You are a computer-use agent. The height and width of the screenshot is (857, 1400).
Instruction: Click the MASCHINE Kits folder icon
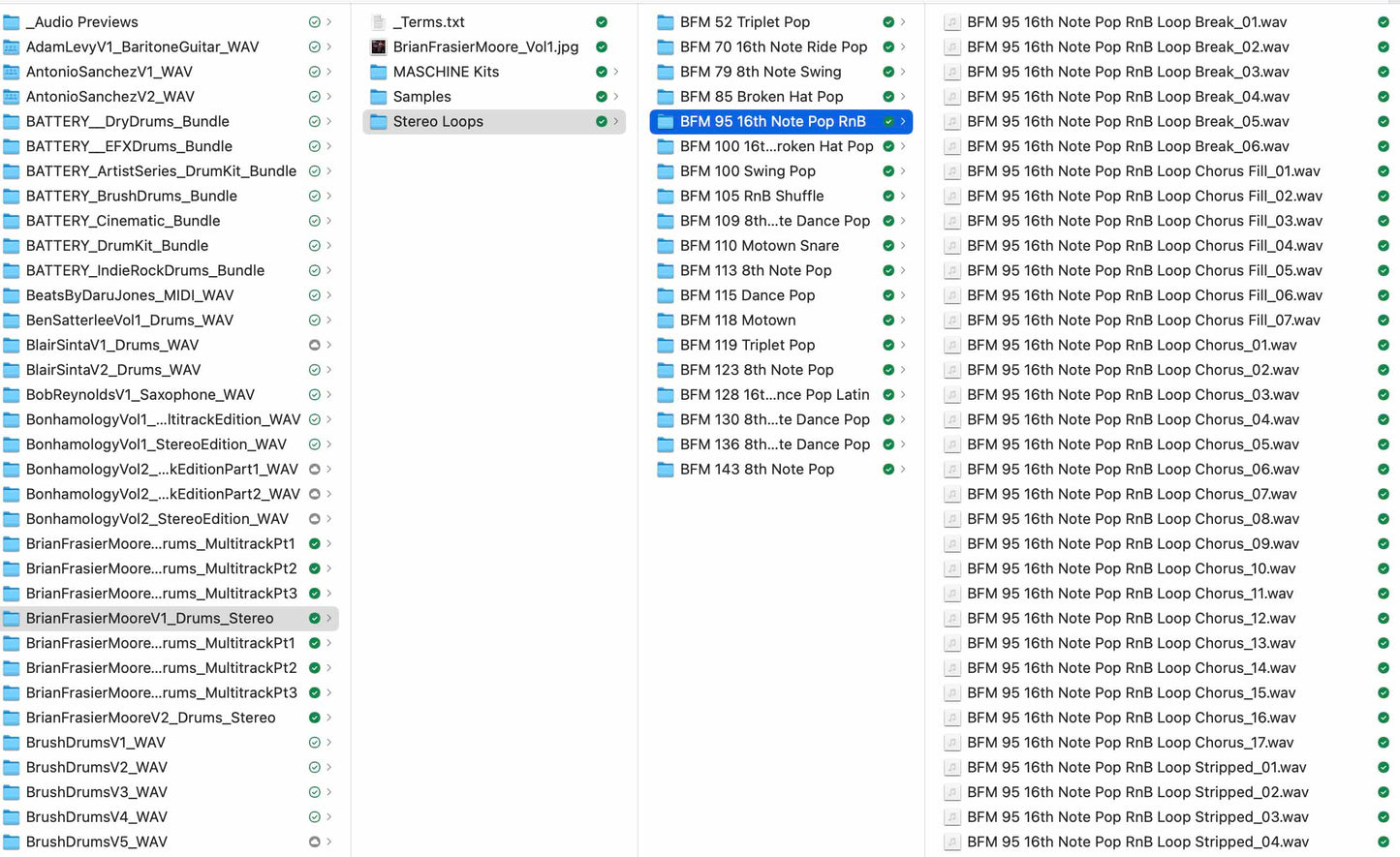[x=379, y=72]
